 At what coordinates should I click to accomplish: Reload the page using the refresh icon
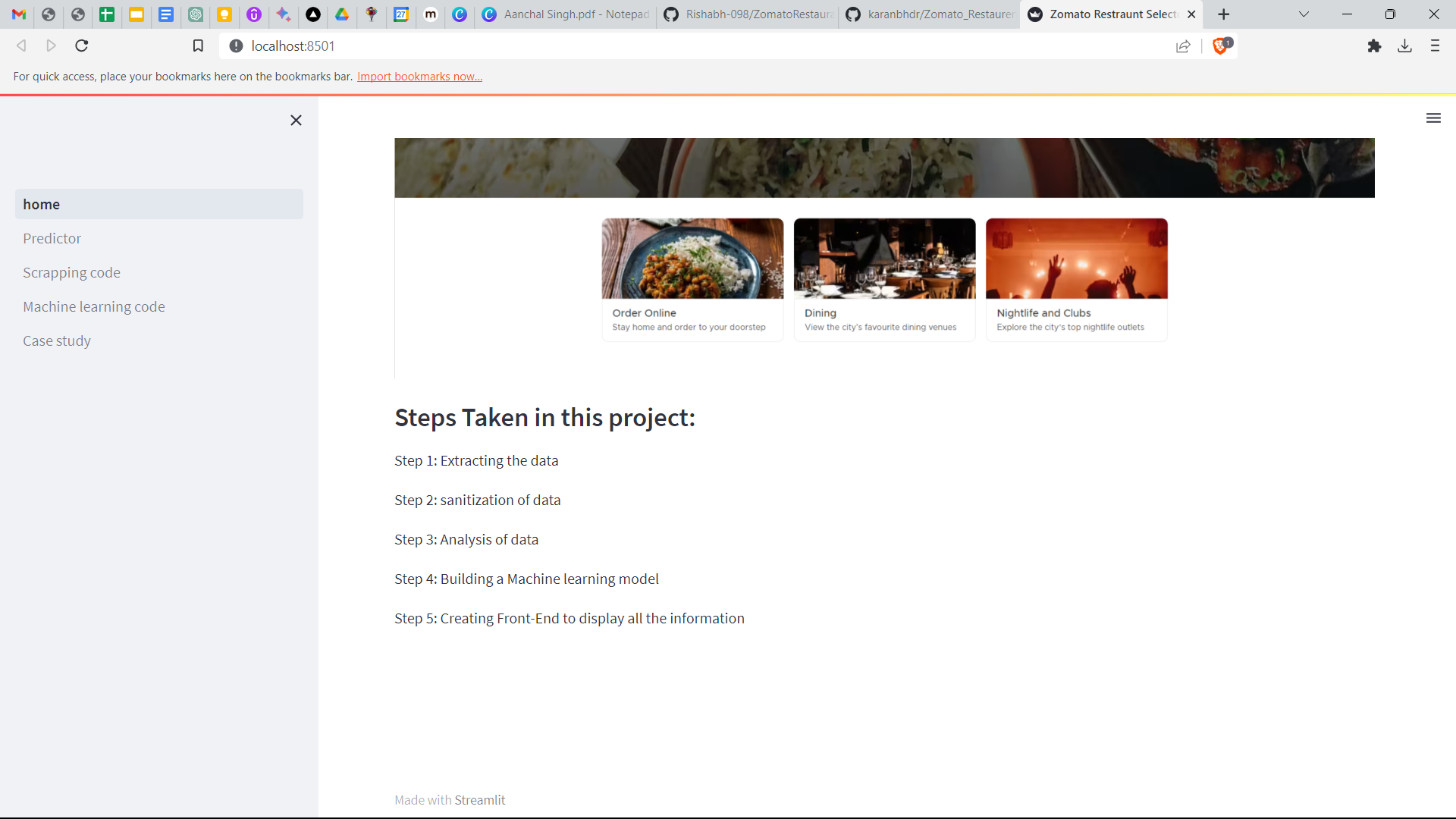click(x=81, y=45)
